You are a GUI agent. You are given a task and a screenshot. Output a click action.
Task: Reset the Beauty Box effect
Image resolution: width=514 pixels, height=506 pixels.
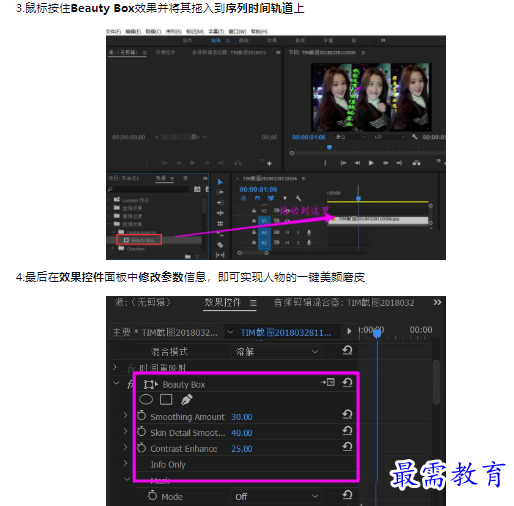tap(347, 382)
